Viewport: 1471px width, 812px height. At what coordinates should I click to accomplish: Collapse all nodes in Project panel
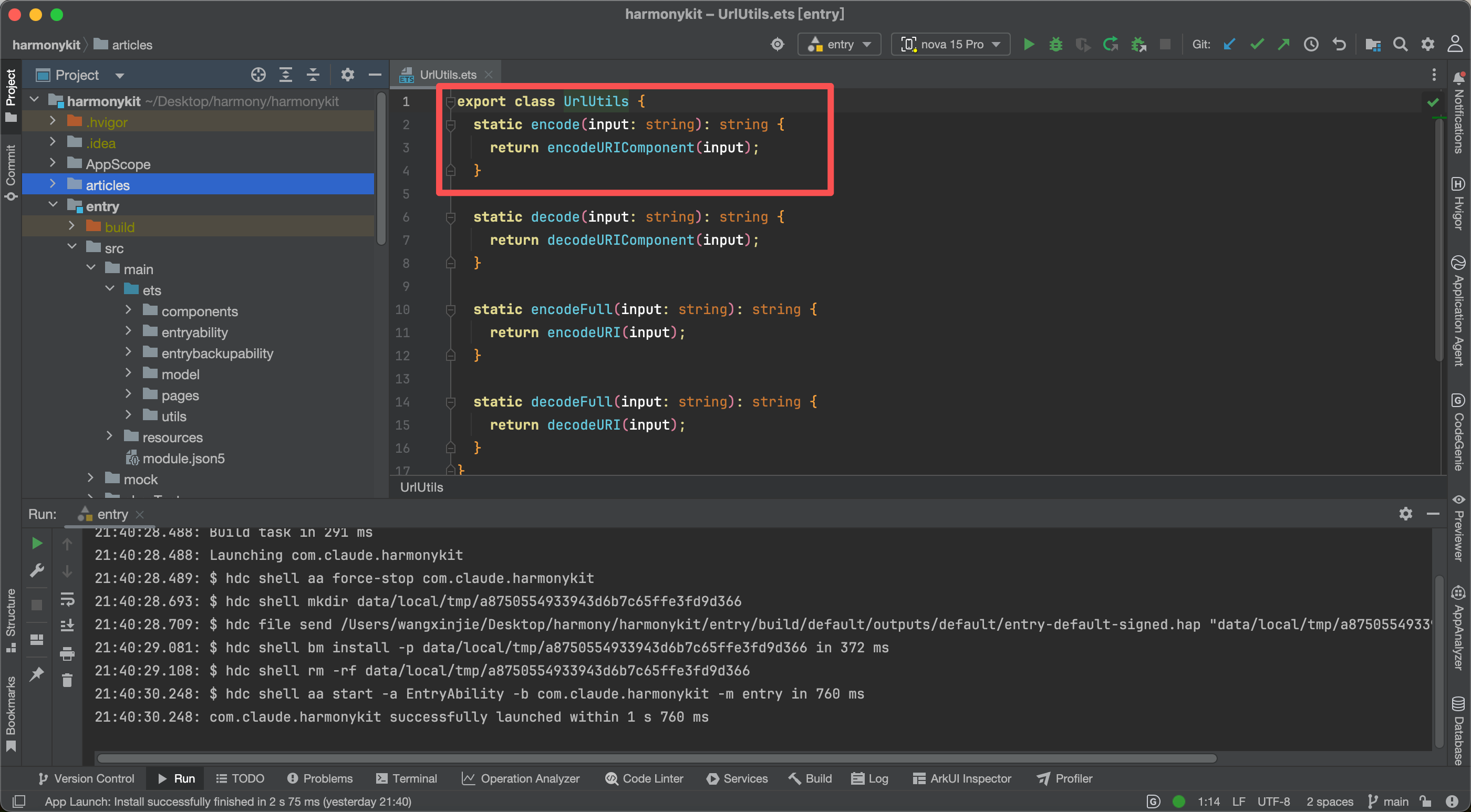point(313,75)
